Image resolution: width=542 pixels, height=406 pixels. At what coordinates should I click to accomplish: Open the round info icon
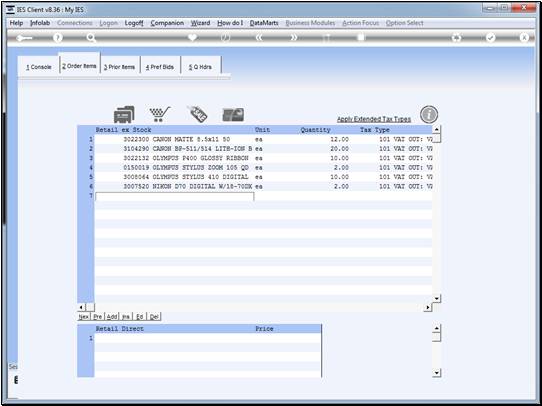coord(429,114)
